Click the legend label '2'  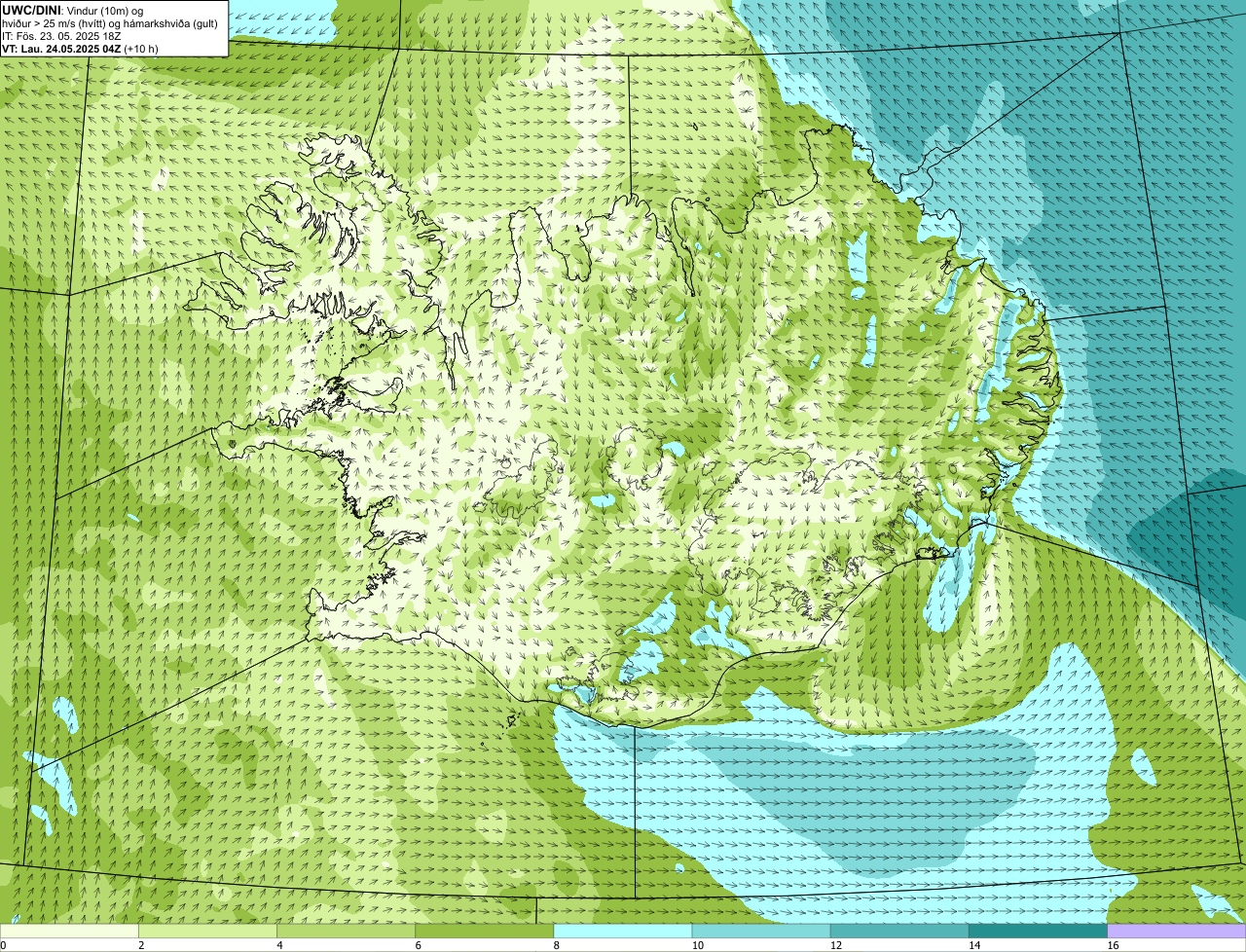point(141,945)
